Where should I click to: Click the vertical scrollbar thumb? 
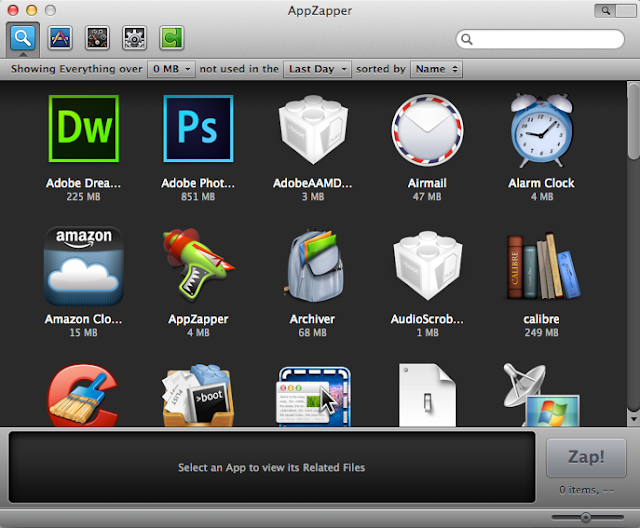pyautogui.click(x=633, y=121)
